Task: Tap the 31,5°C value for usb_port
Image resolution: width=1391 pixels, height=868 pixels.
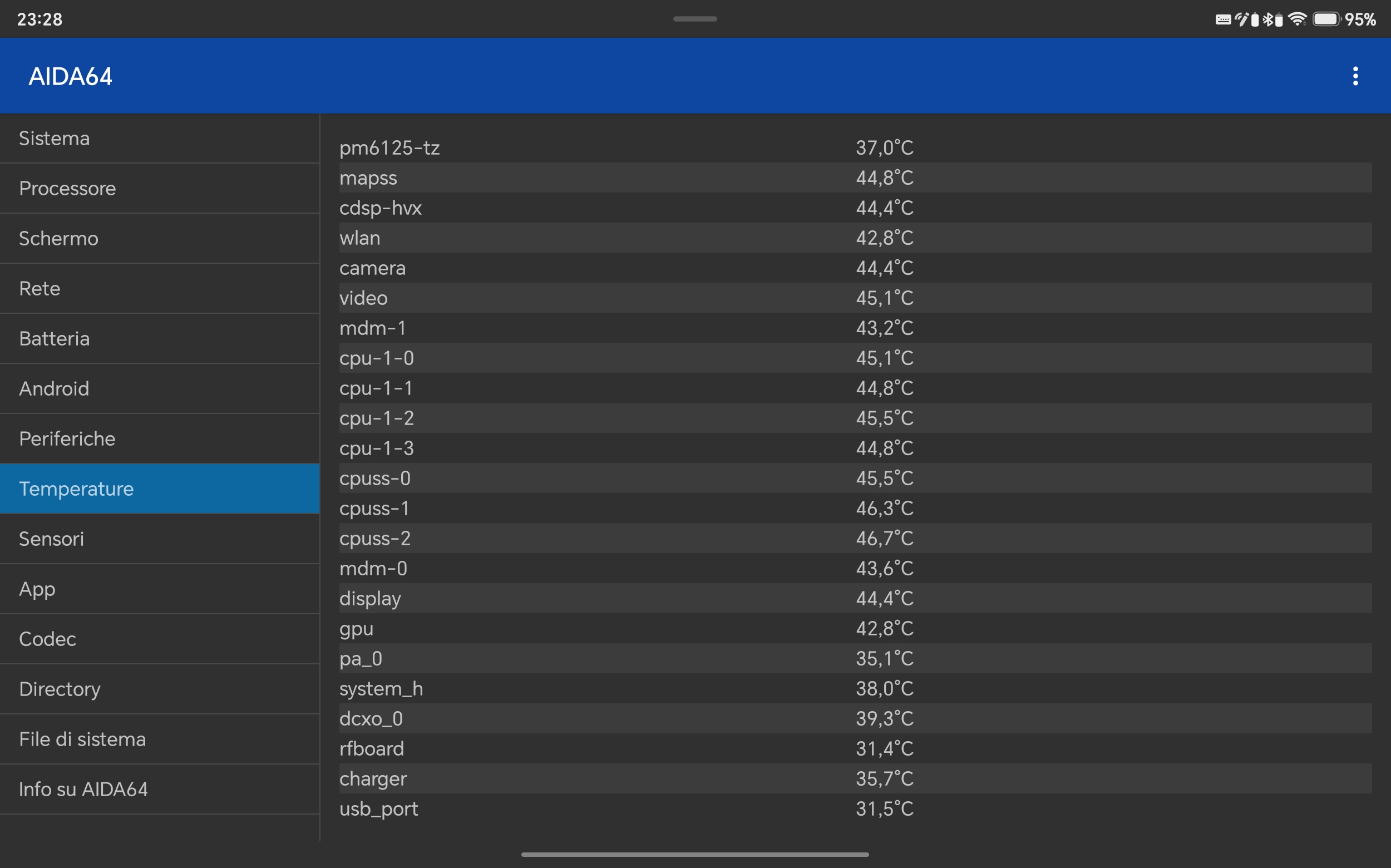Action: [884, 808]
